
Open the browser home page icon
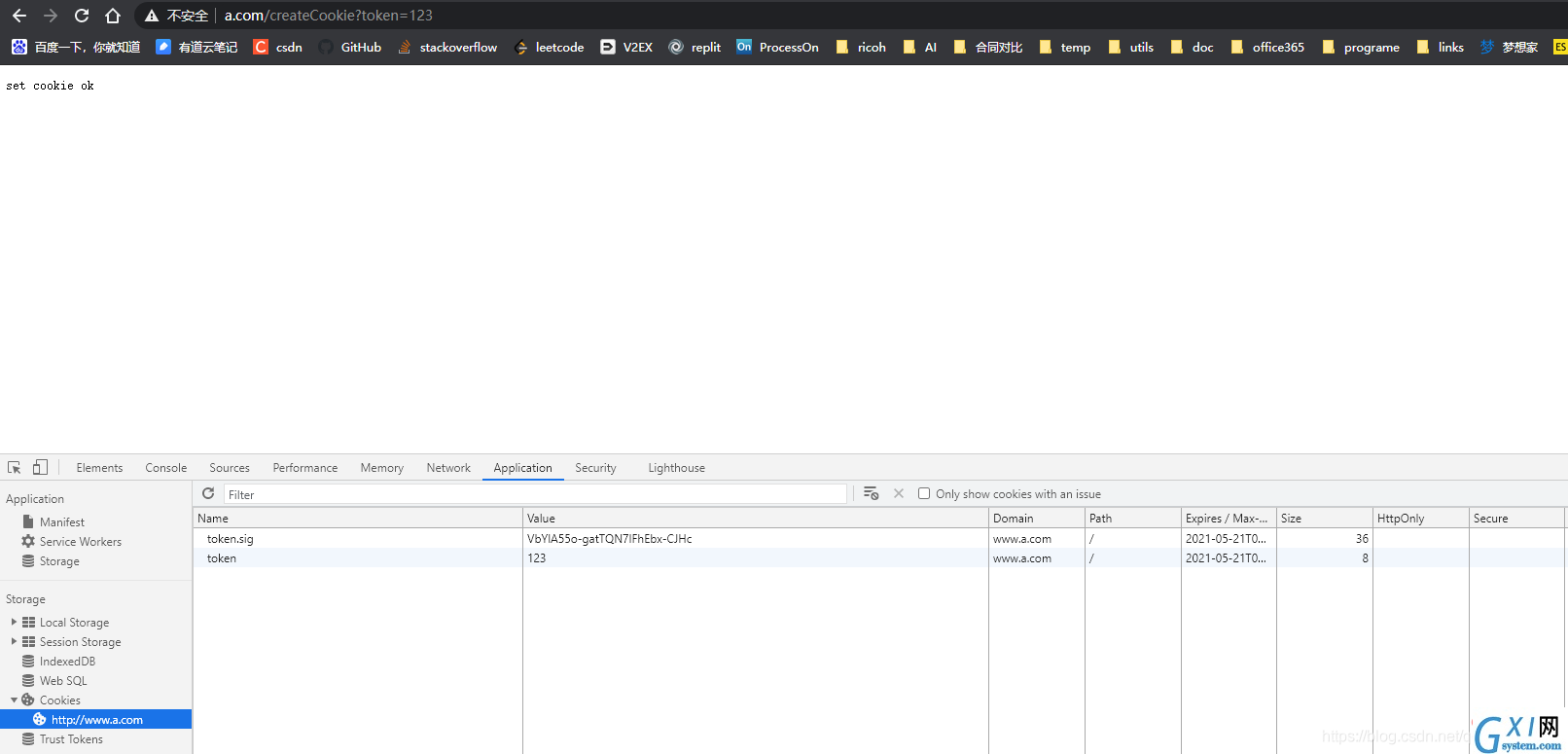coord(113,16)
